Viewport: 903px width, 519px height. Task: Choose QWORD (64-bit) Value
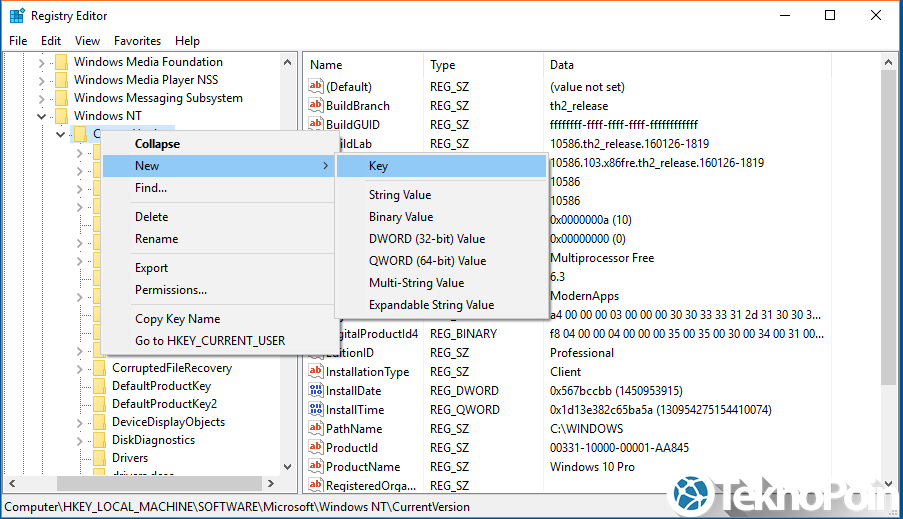pos(441,260)
